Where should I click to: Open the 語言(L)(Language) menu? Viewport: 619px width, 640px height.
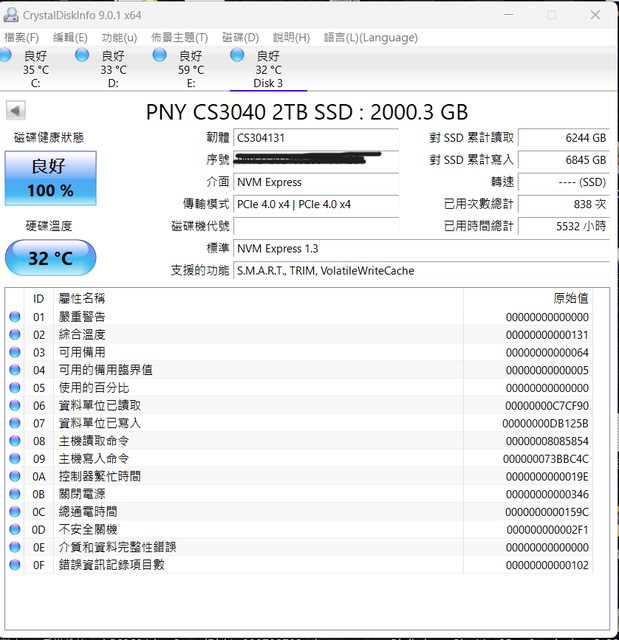coord(356,37)
